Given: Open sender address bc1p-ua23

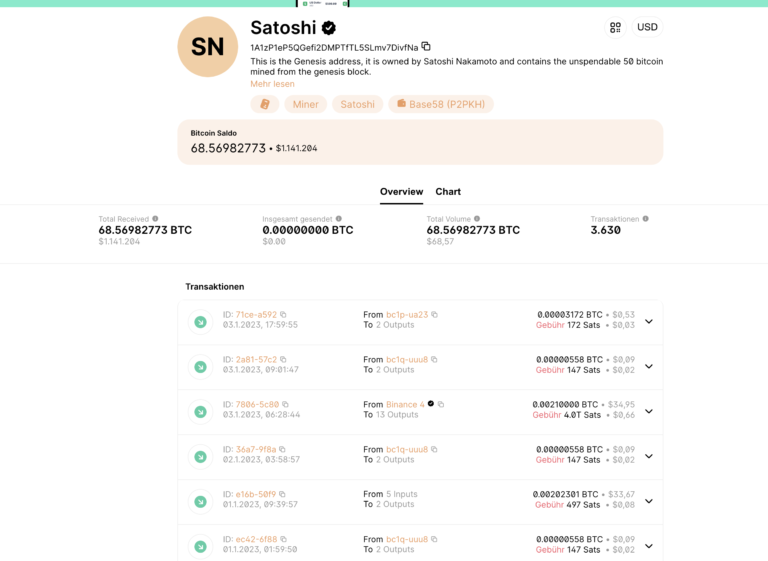Looking at the screenshot, I should pos(407,315).
